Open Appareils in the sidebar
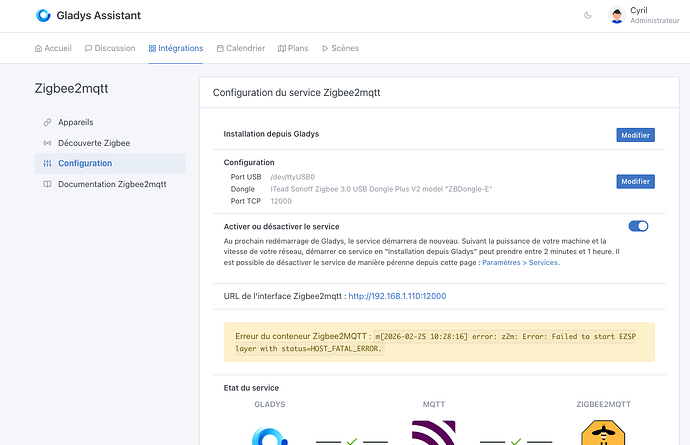The height and width of the screenshot is (445, 690). pos(110,122)
